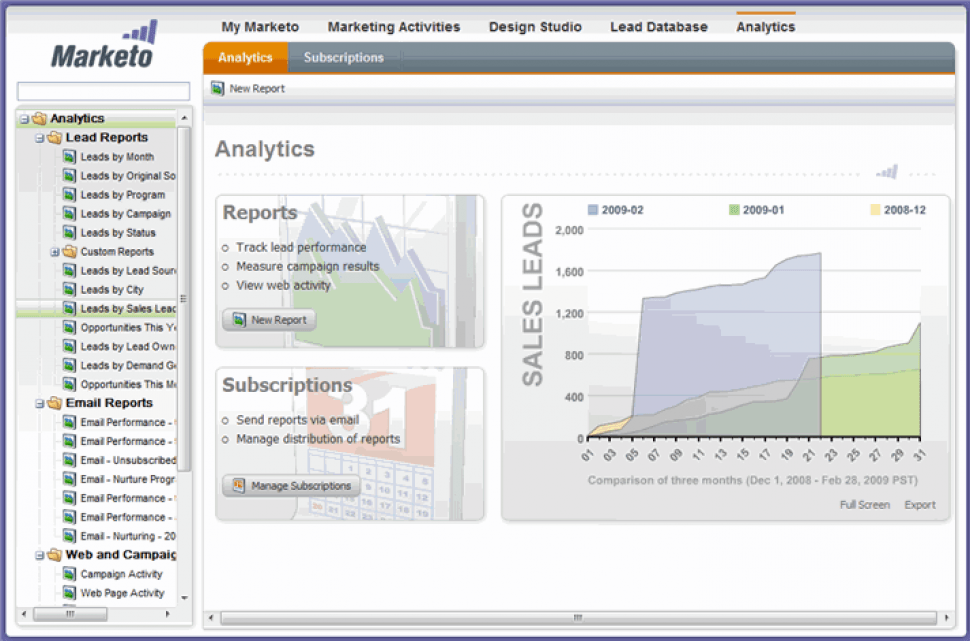Collapse the Lead Reports folder
Viewport: 970px width, 641px height.
tap(40, 138)
